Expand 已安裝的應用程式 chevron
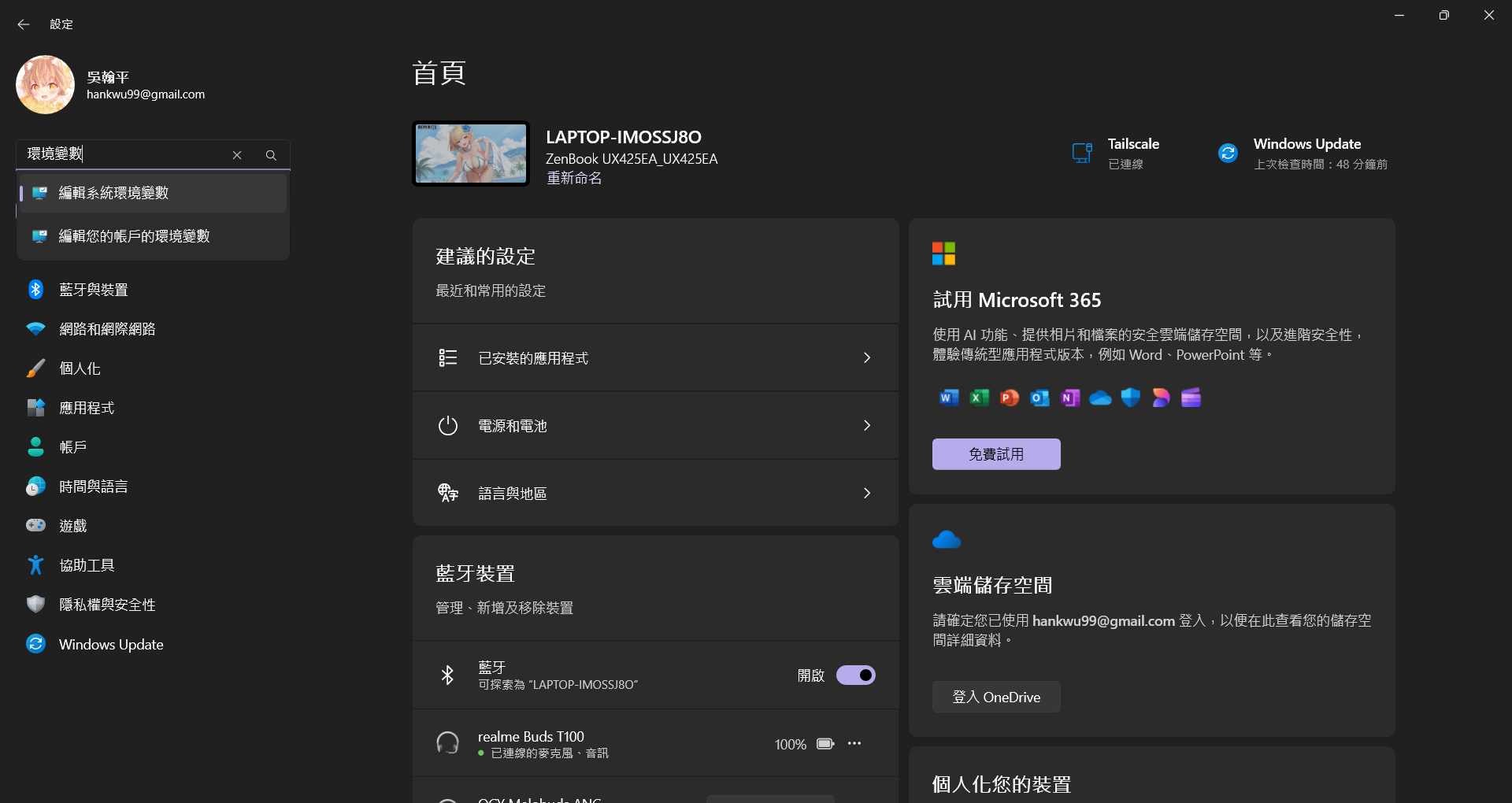The height and width of the screenshot is (803, 1512). 867,358
